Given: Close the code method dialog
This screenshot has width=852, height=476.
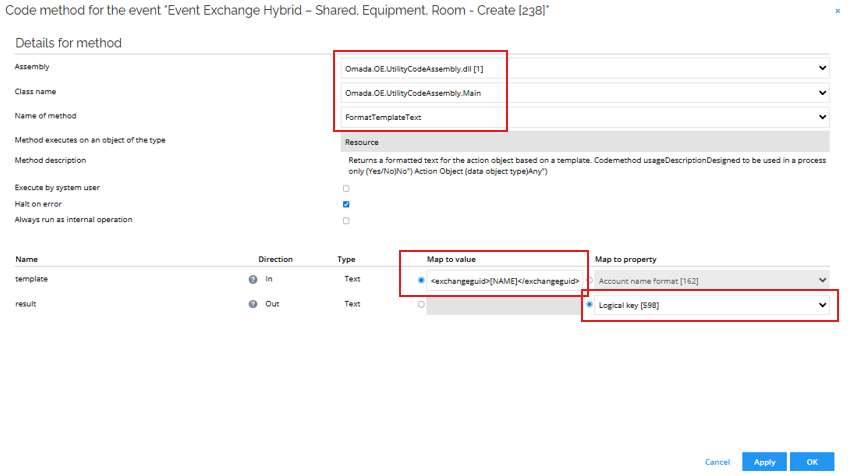Looking at the screenshot, I should [x=837, y=10].
